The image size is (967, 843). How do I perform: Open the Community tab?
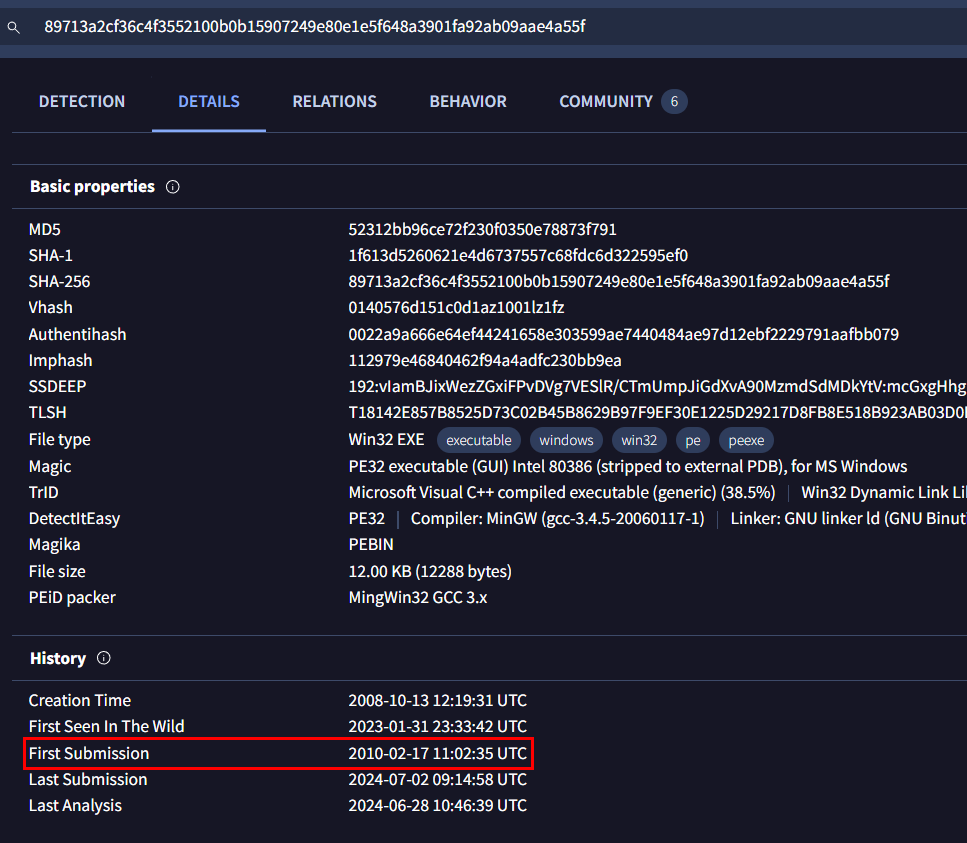click(606, 102)
